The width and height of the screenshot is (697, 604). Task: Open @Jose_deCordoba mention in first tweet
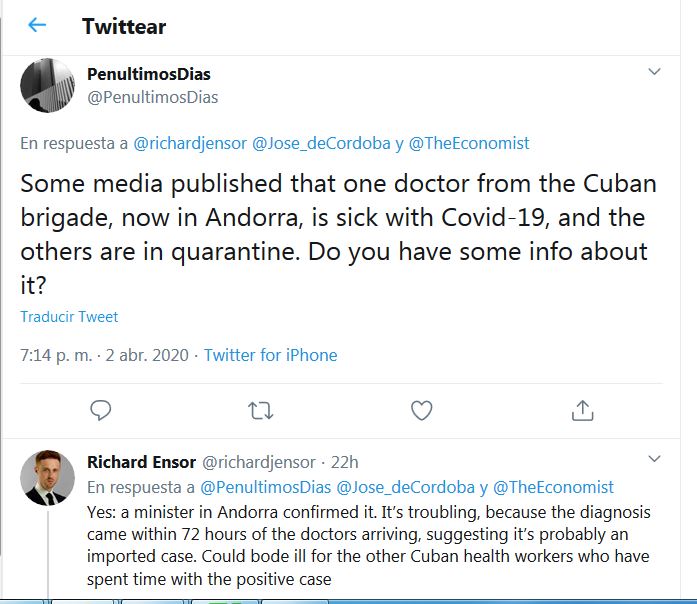point(321,143)
